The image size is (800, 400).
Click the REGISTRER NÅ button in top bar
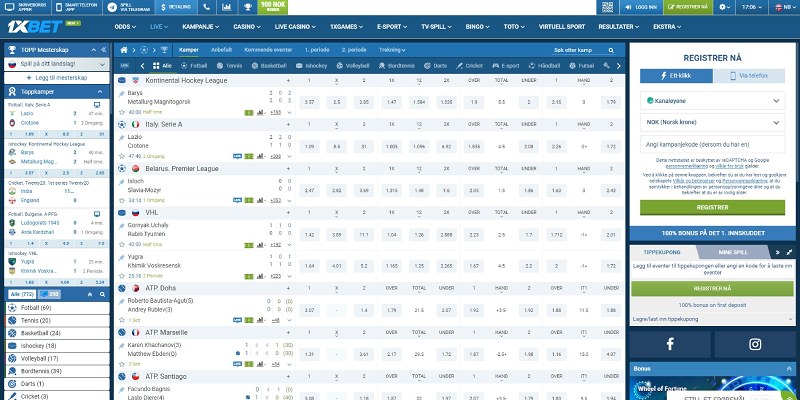pyautogui.click(x=688, y=7)
